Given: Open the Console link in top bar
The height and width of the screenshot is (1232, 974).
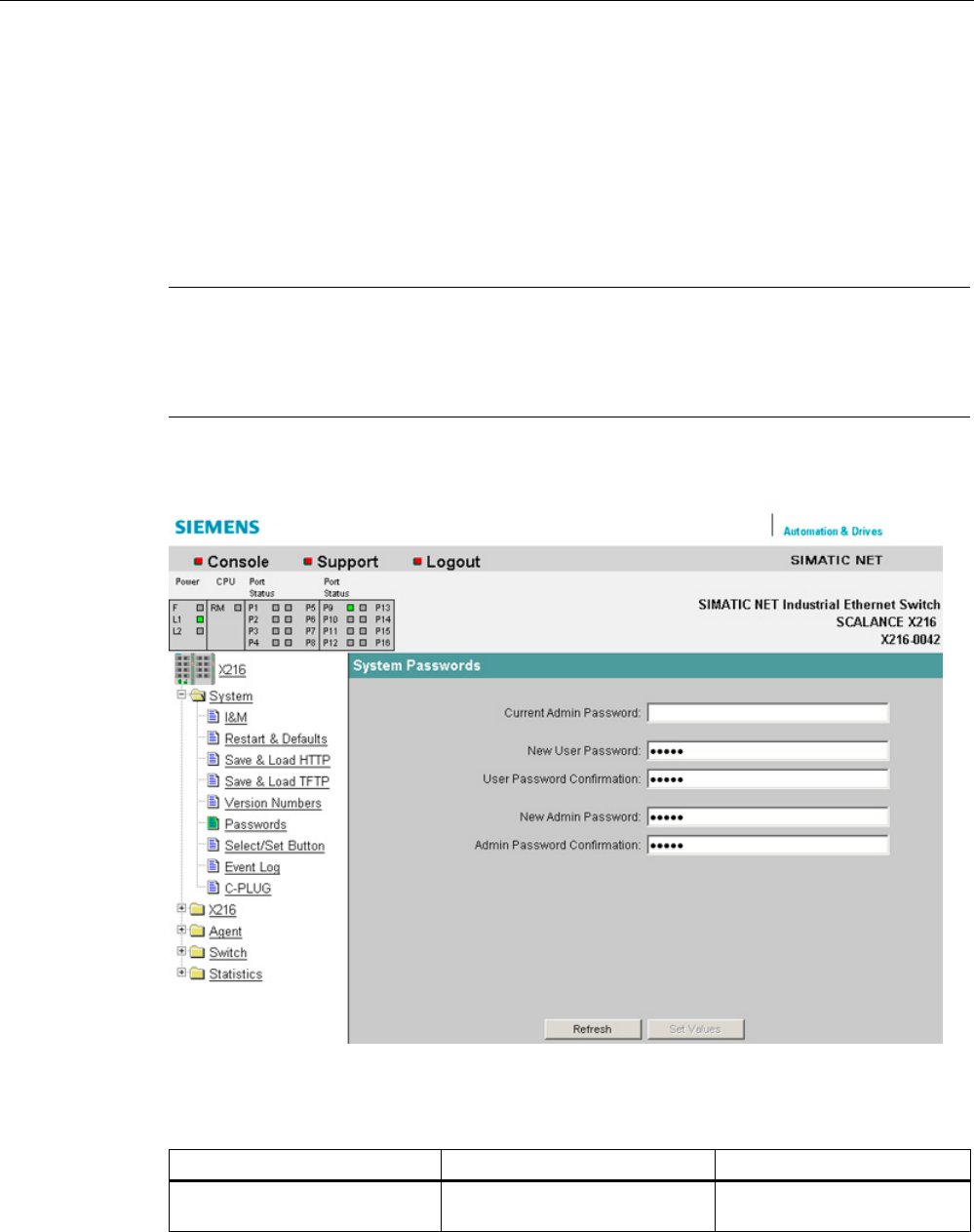Looking at the screenshot, I should point(238,562).
